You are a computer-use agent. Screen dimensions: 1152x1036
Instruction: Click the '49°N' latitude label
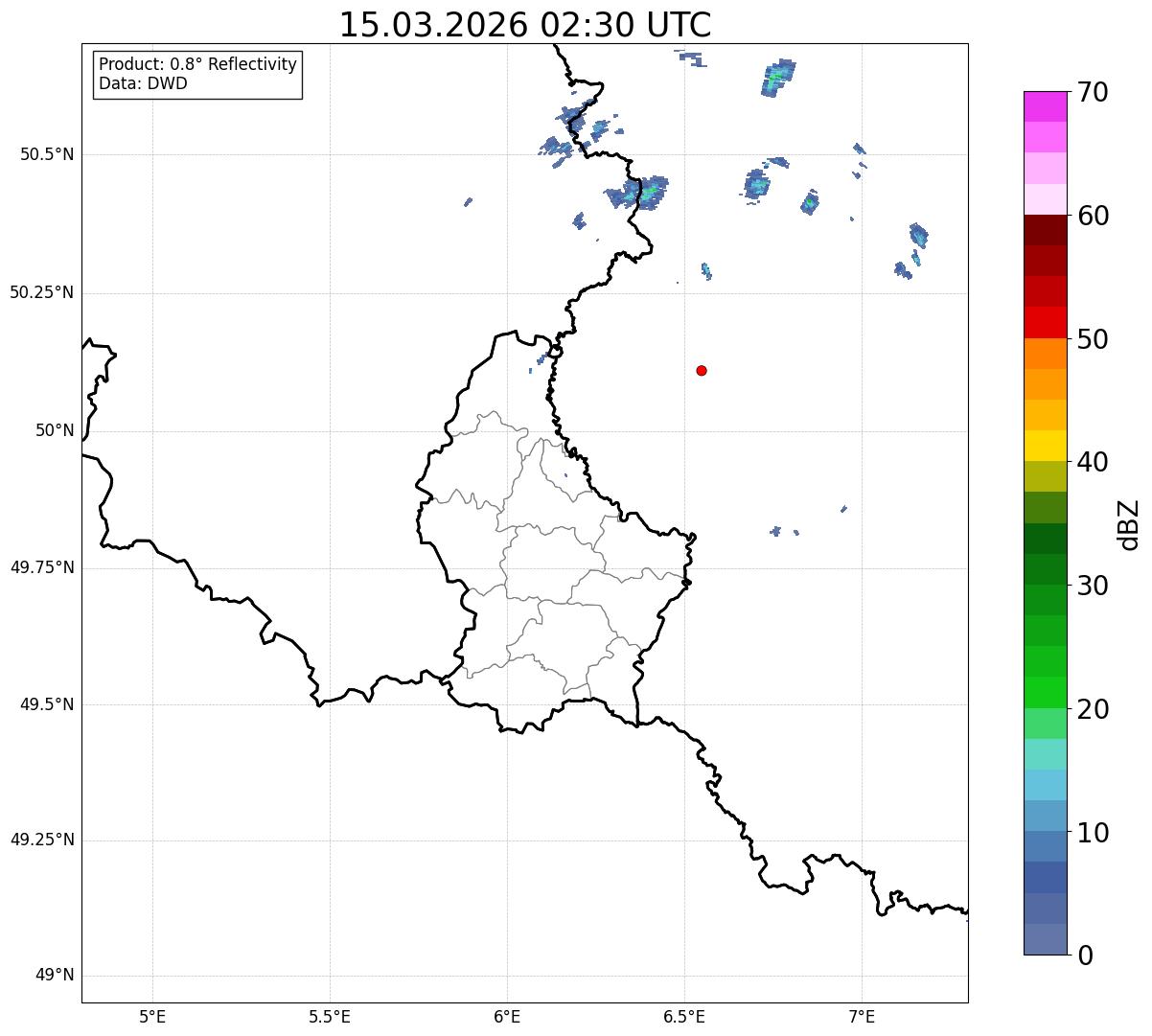pyautogui.click(x=55, y=976)
